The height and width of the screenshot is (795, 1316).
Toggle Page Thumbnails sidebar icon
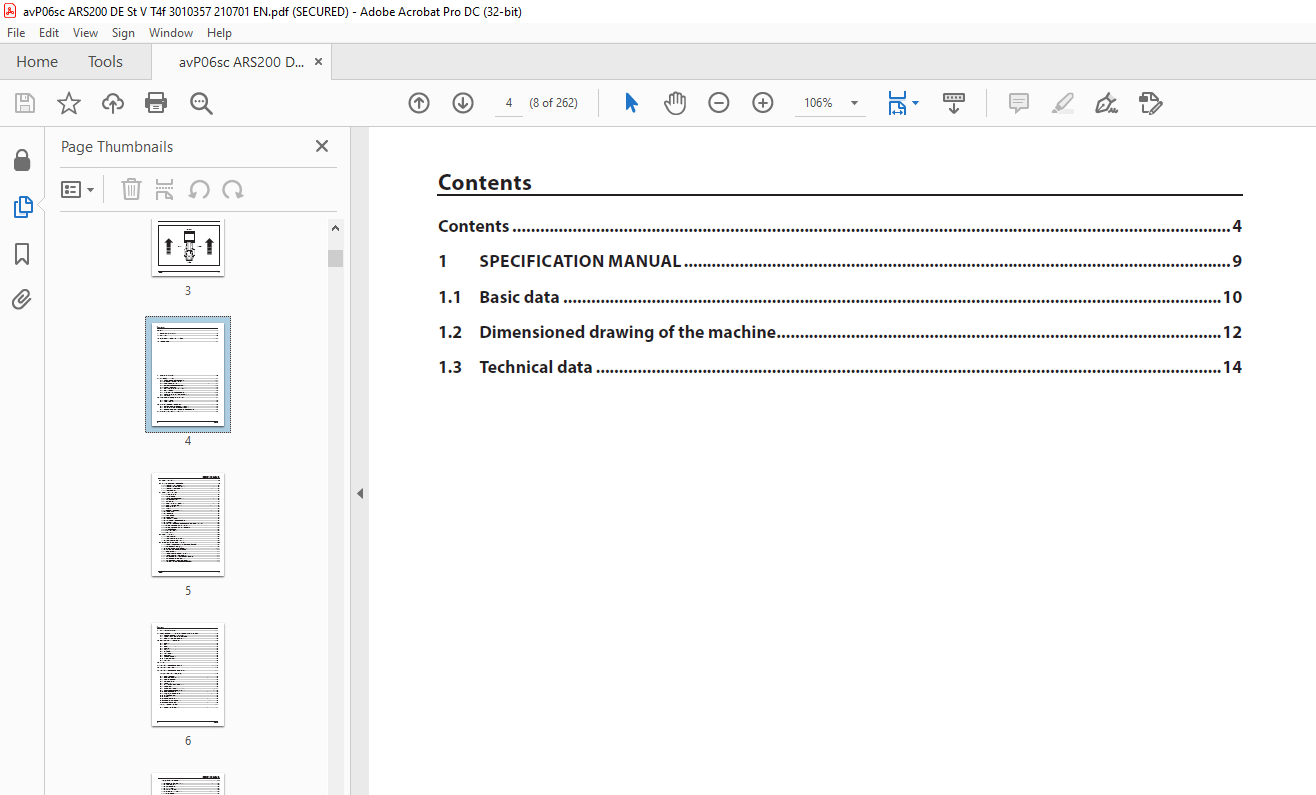click(x=22, y=207)
